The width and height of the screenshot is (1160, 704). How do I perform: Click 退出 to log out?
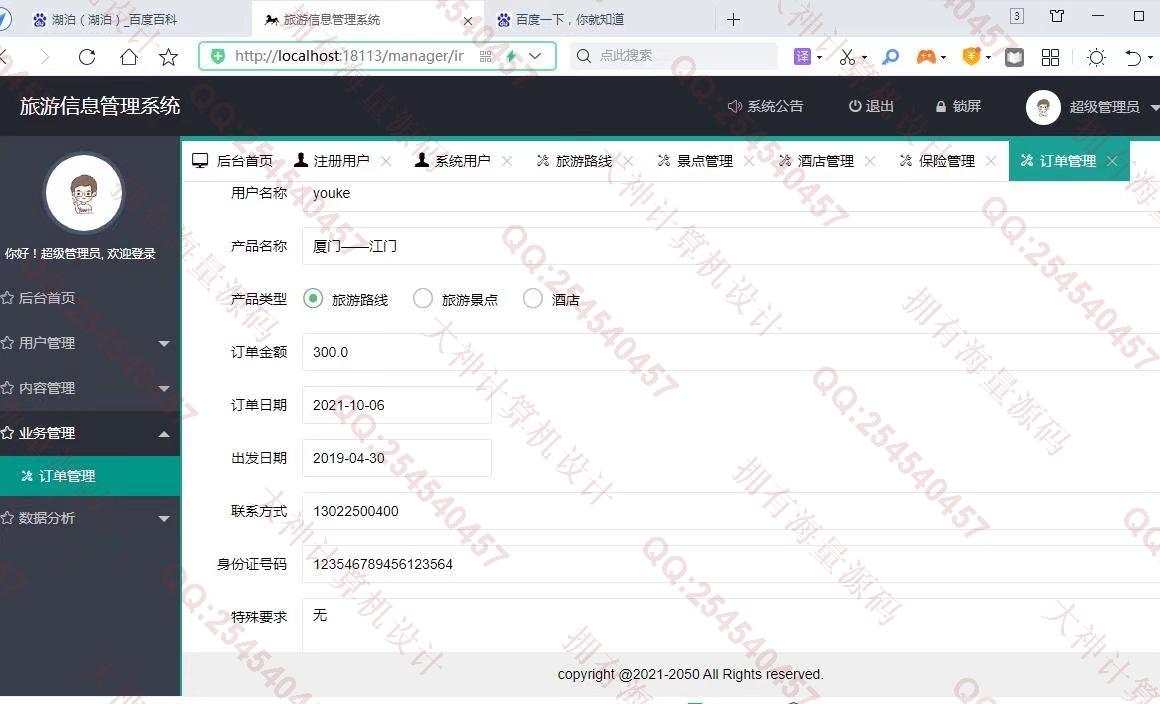[x=871, y=106]
